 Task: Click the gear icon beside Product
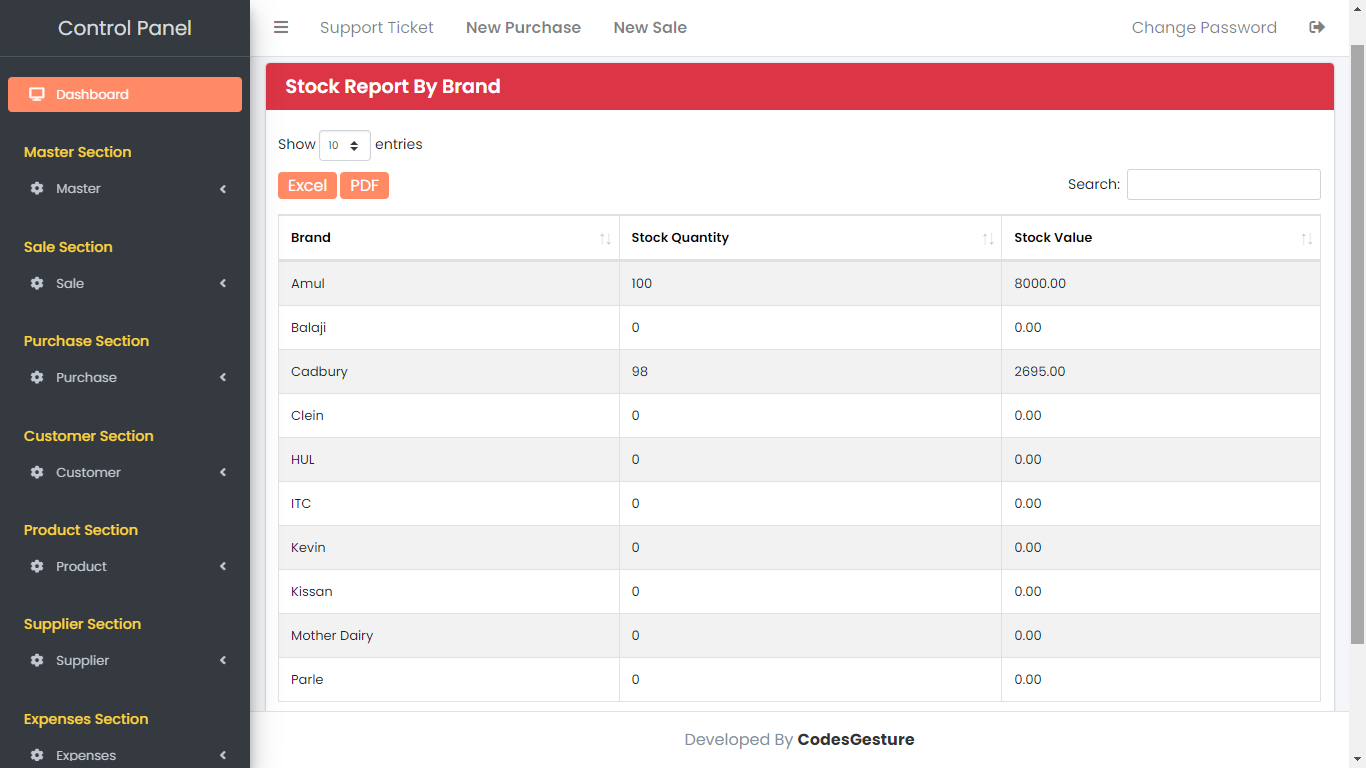coord(37,566)
